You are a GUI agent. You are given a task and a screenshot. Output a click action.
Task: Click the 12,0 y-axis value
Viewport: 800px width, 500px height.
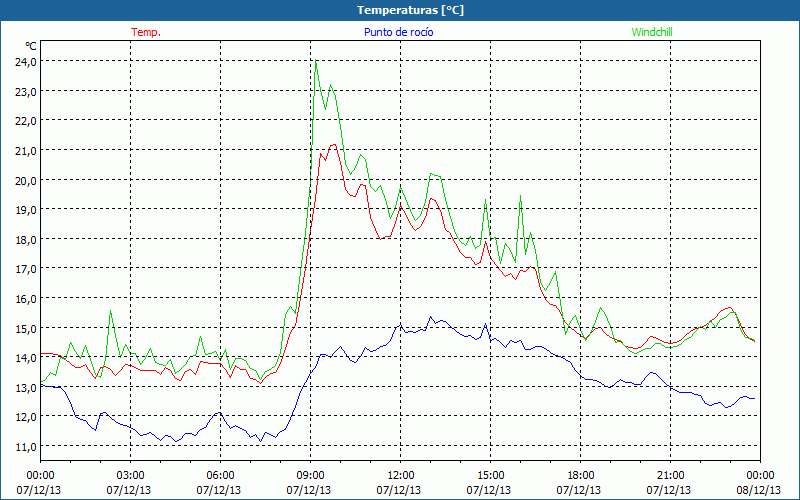27,417
